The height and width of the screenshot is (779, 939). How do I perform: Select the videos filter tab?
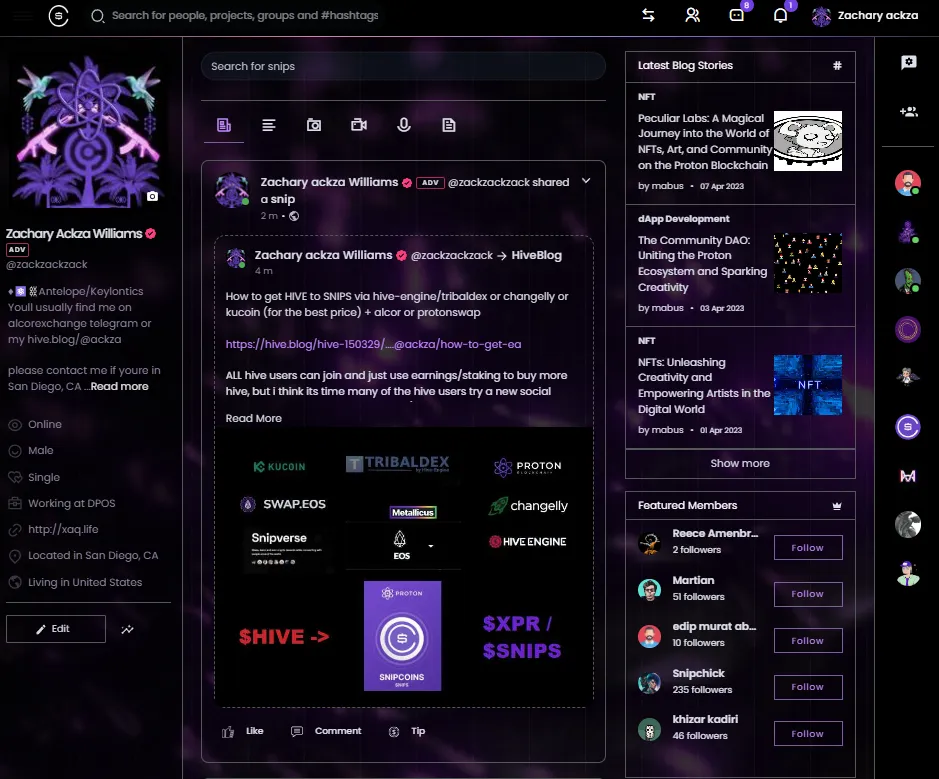tap(359, 125)
